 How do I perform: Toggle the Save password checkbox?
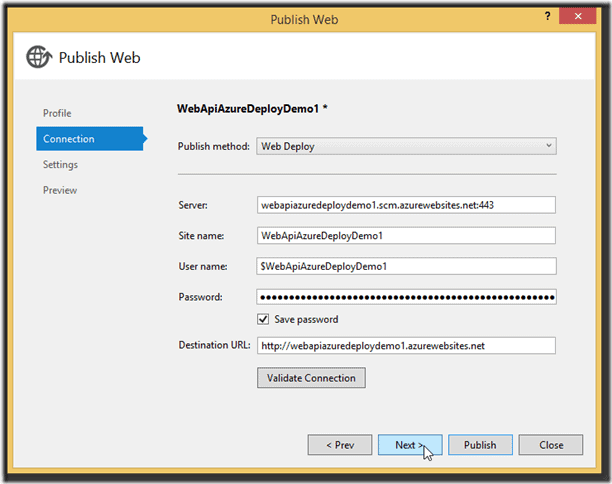pyautogui.click(x=263, y=319)
